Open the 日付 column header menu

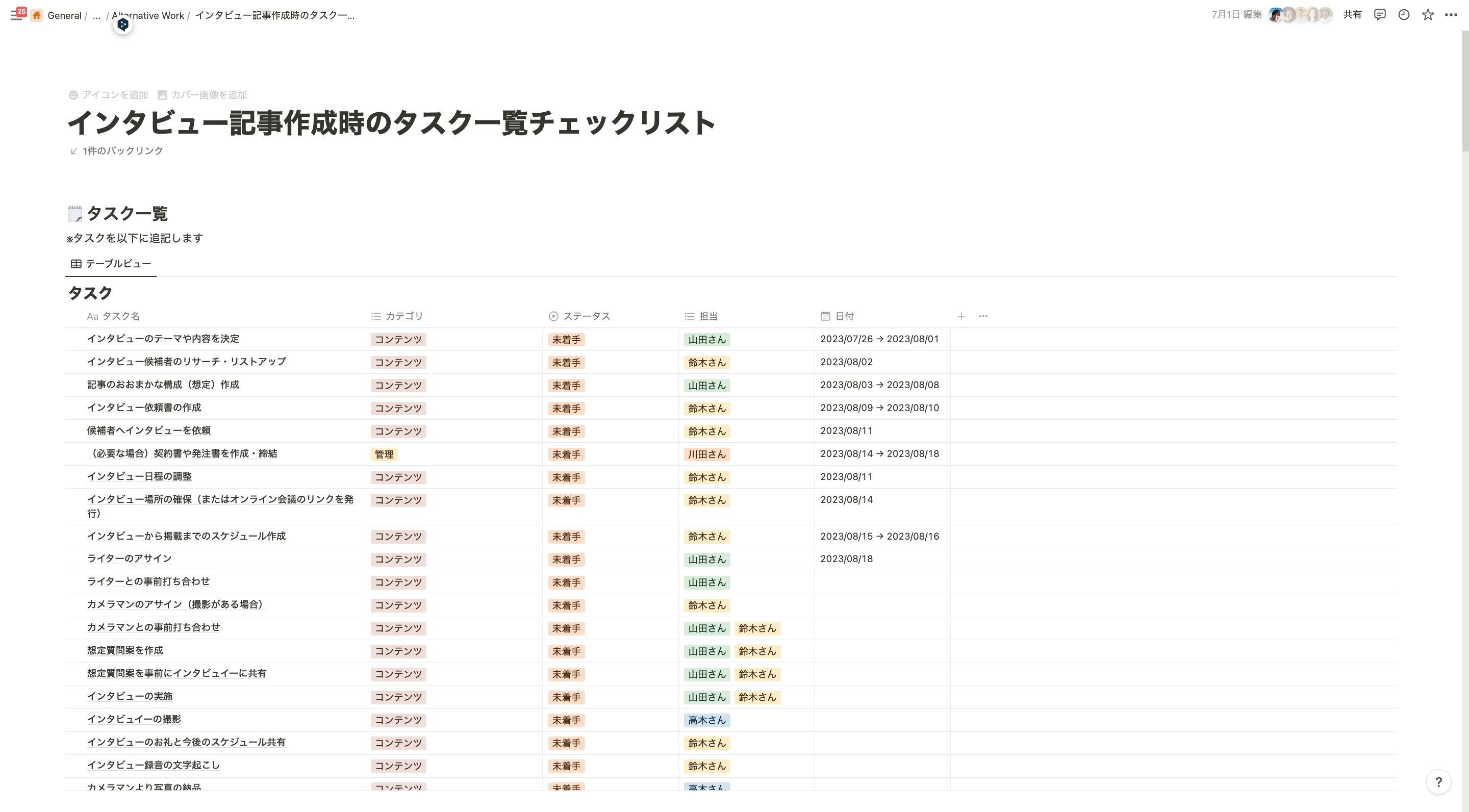[844, 316]
